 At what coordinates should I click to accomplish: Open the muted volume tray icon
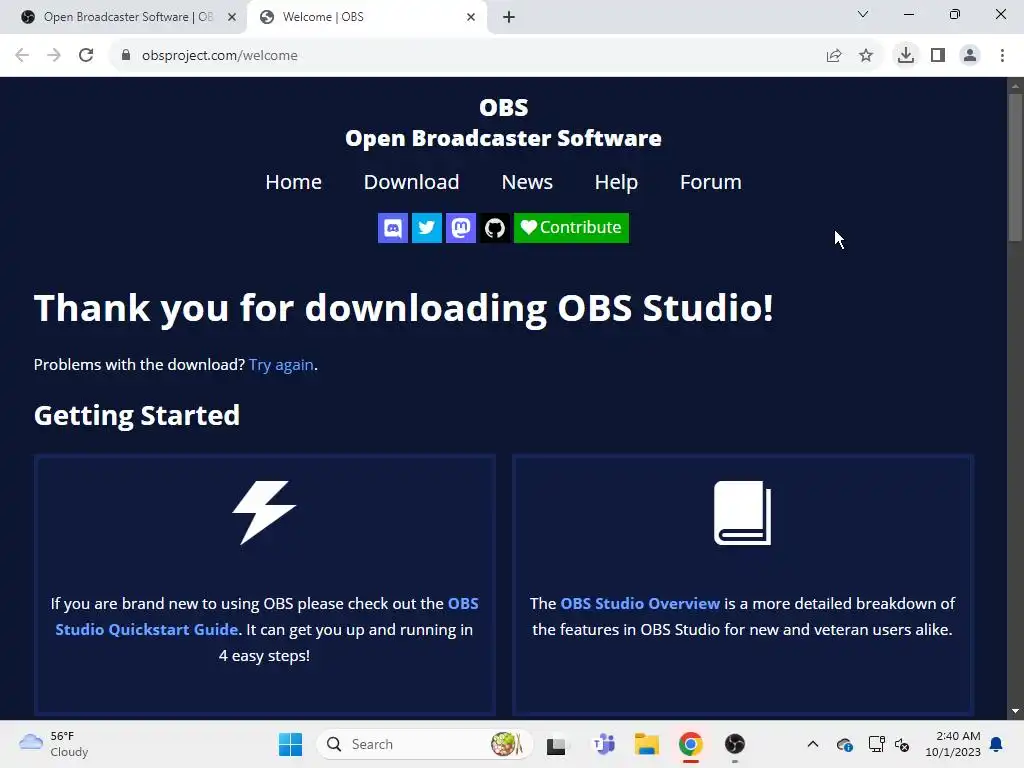(902, 744)
